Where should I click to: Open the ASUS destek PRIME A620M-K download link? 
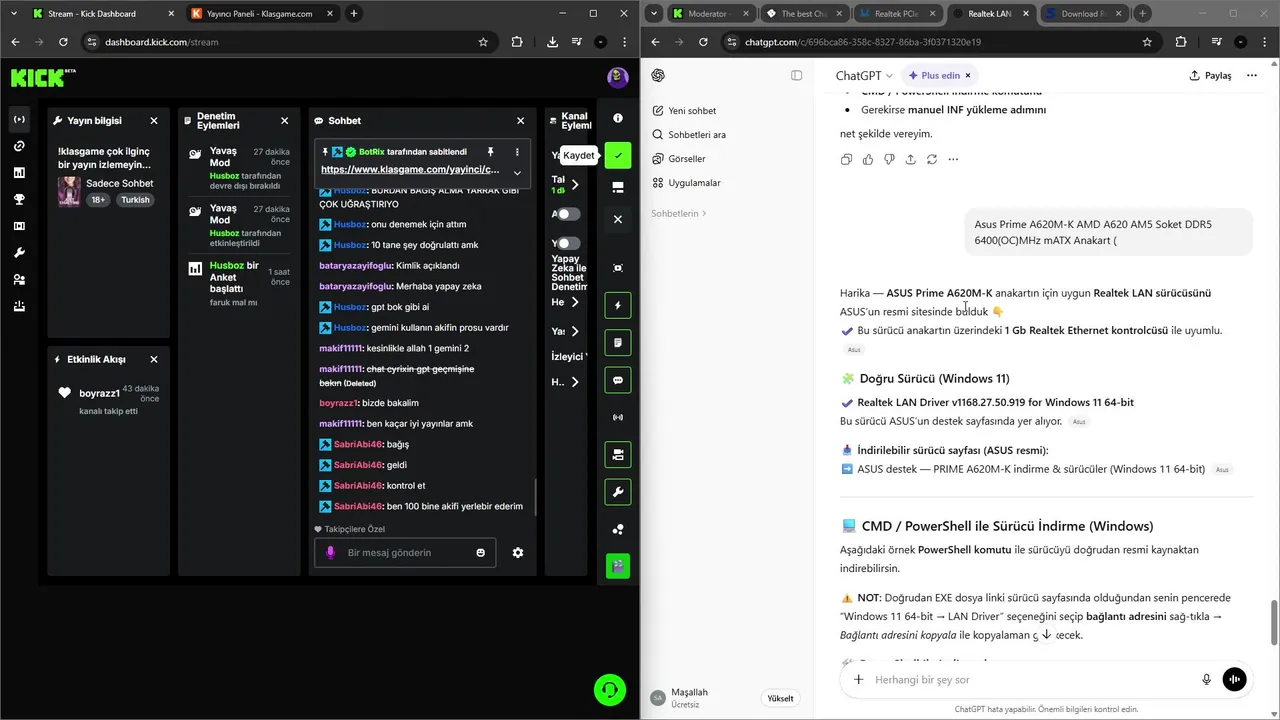pos(1031,469)
